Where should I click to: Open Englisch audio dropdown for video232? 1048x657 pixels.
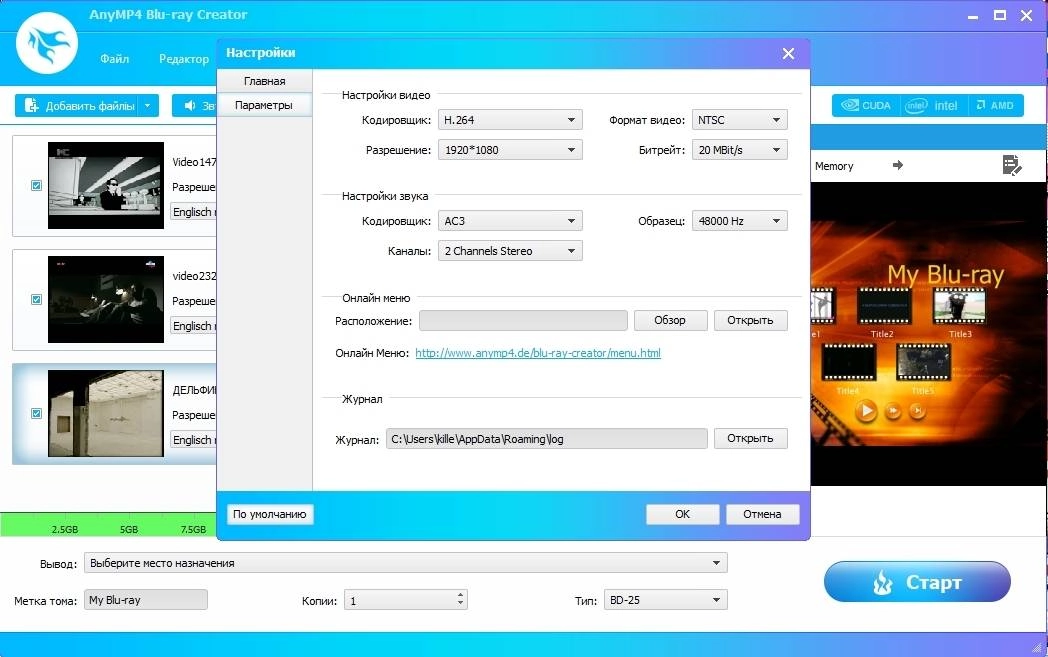coord(194,326)
